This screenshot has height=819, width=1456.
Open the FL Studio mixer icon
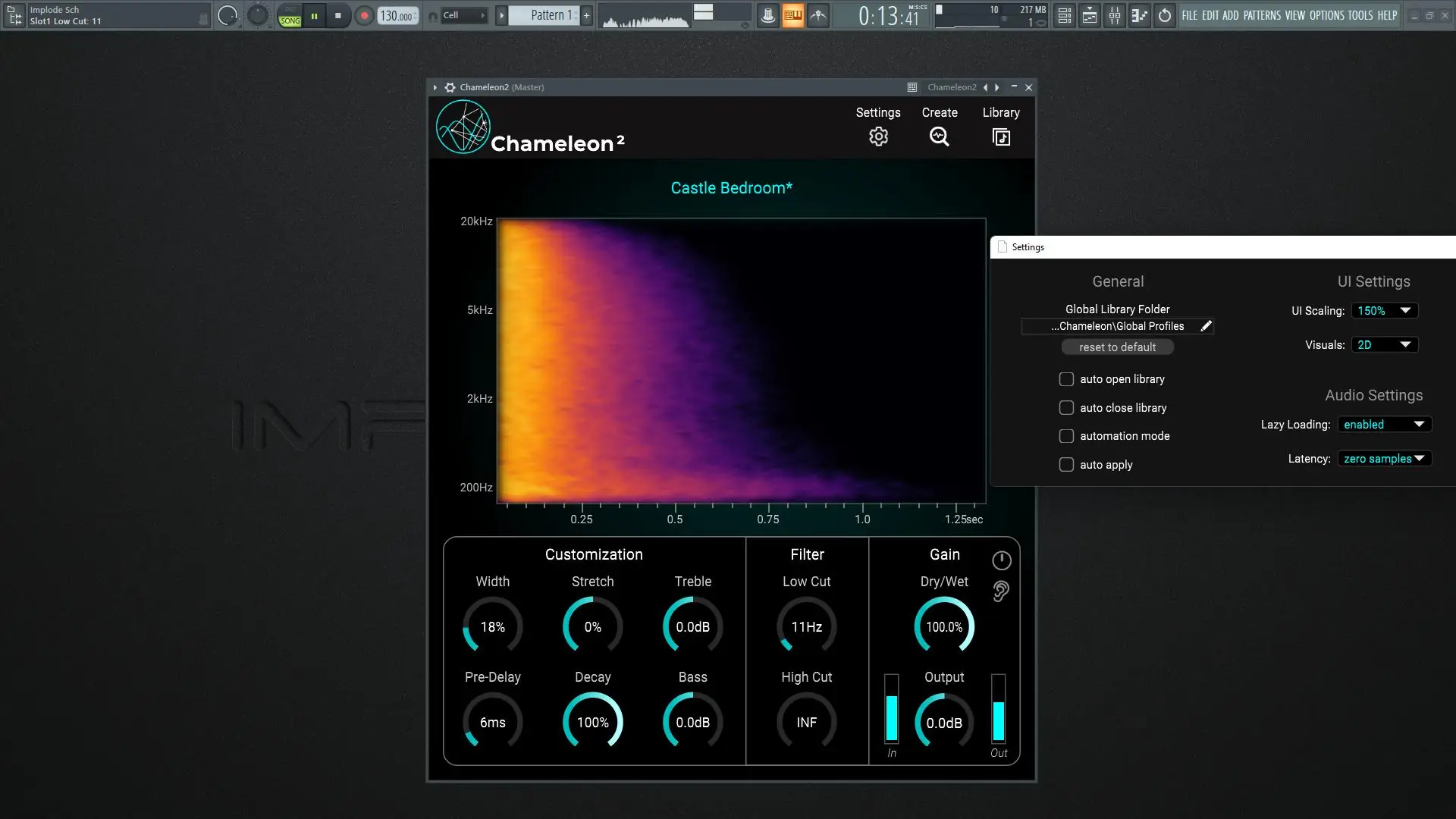[x=1114, y=15]
